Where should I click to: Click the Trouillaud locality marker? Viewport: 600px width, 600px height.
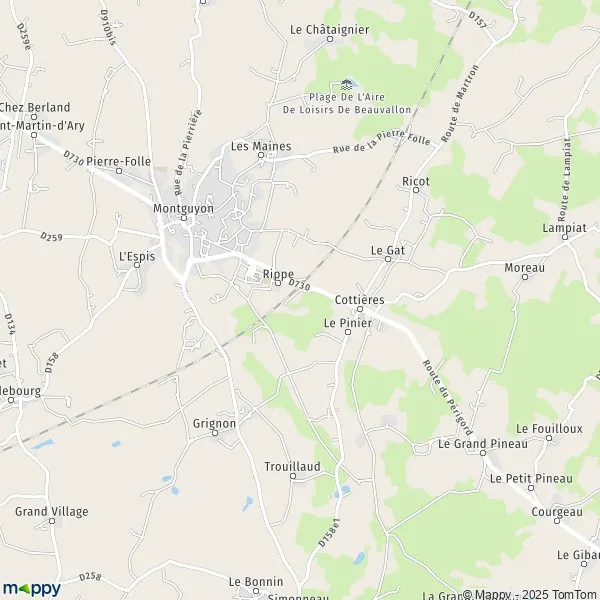point(293,476)
